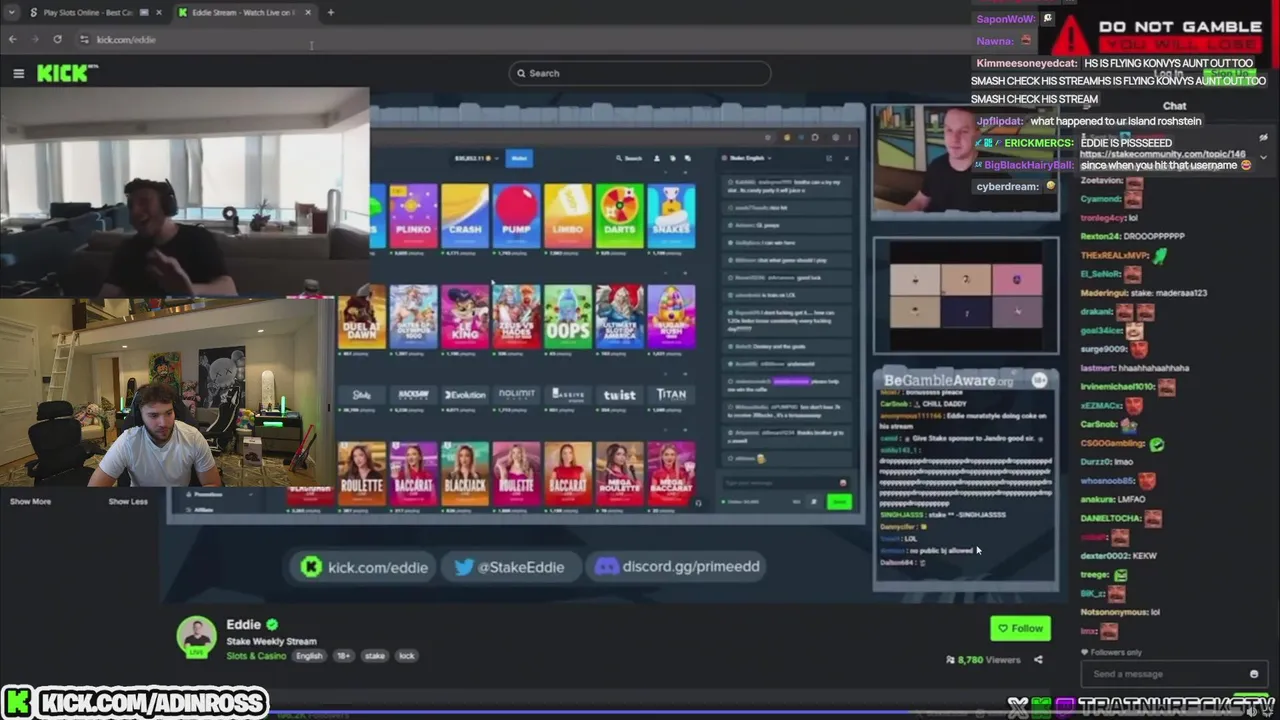
Task: Toggle the Stake chat bubble icon
Action: [x=687, y=158]
